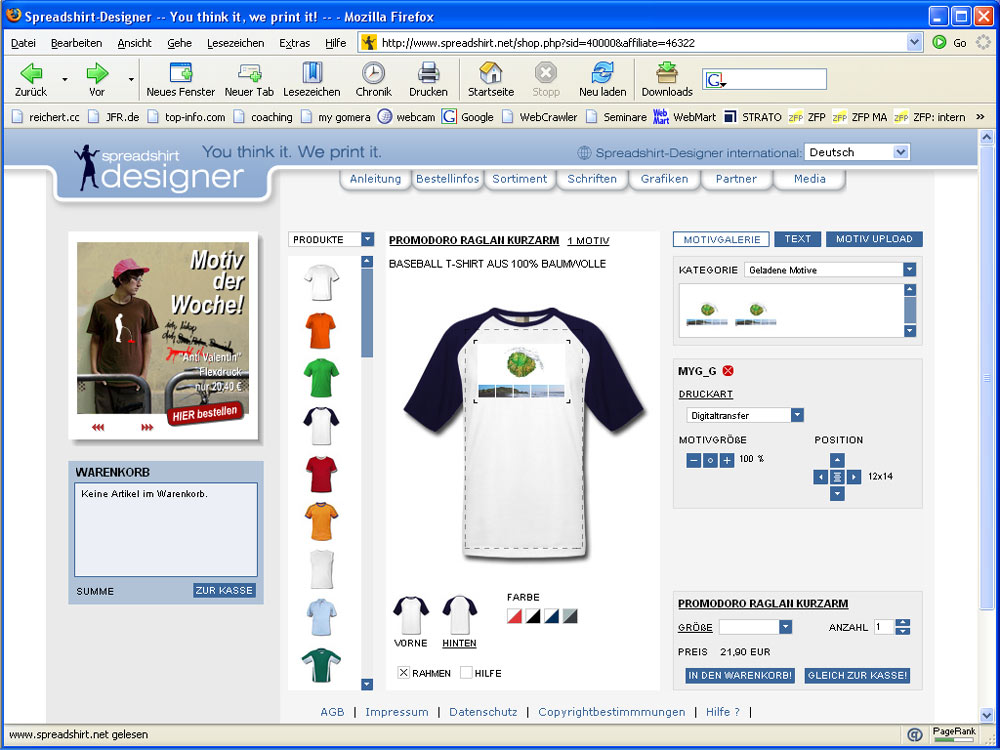
Task: Enable the HILFE checkbox
Action: pyautogui.click(x=467, y=672)
